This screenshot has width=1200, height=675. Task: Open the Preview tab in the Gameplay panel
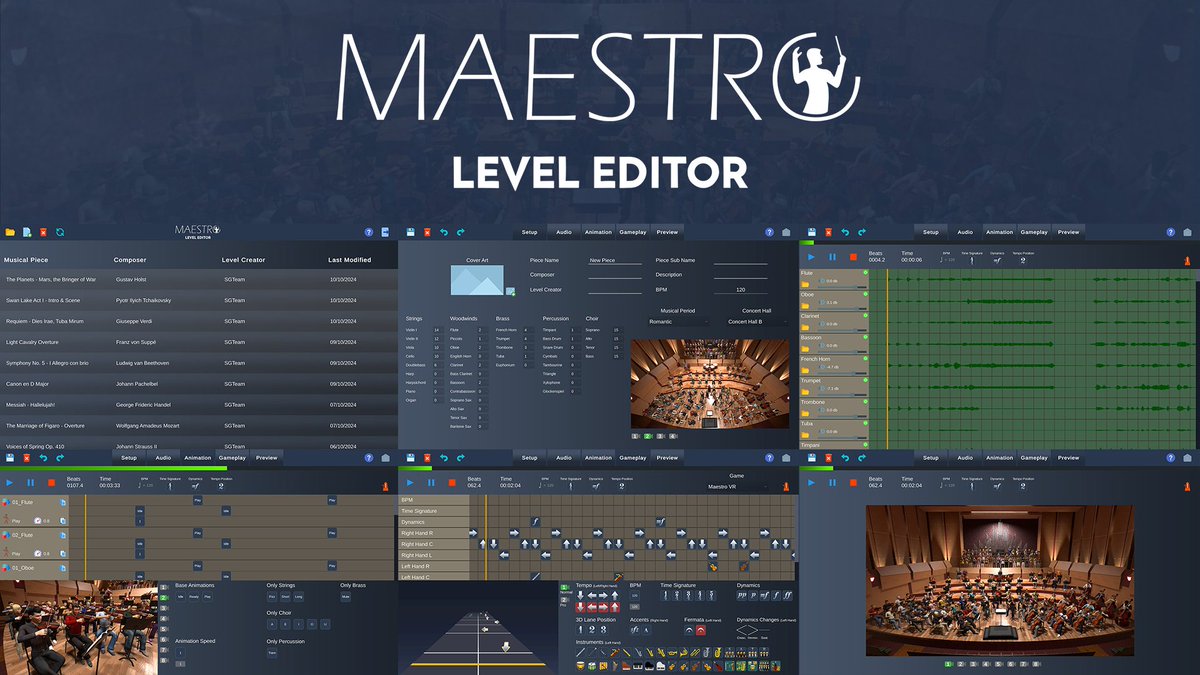point(667,457)
